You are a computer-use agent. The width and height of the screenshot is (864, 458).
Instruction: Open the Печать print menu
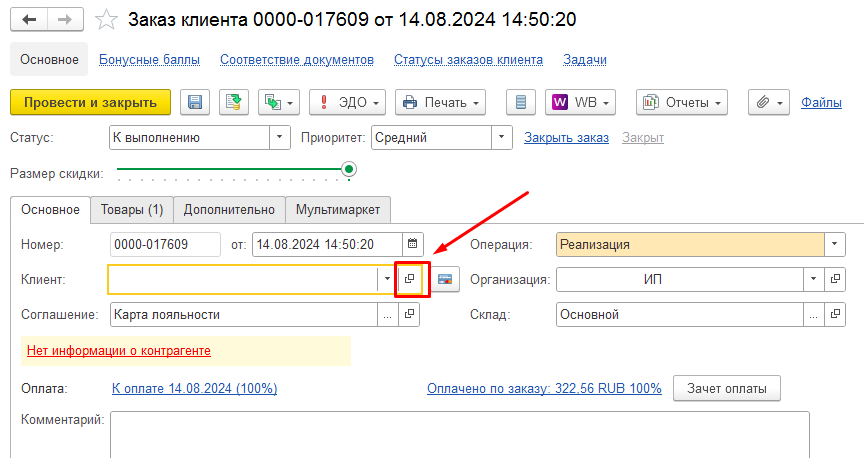[440, 103]
